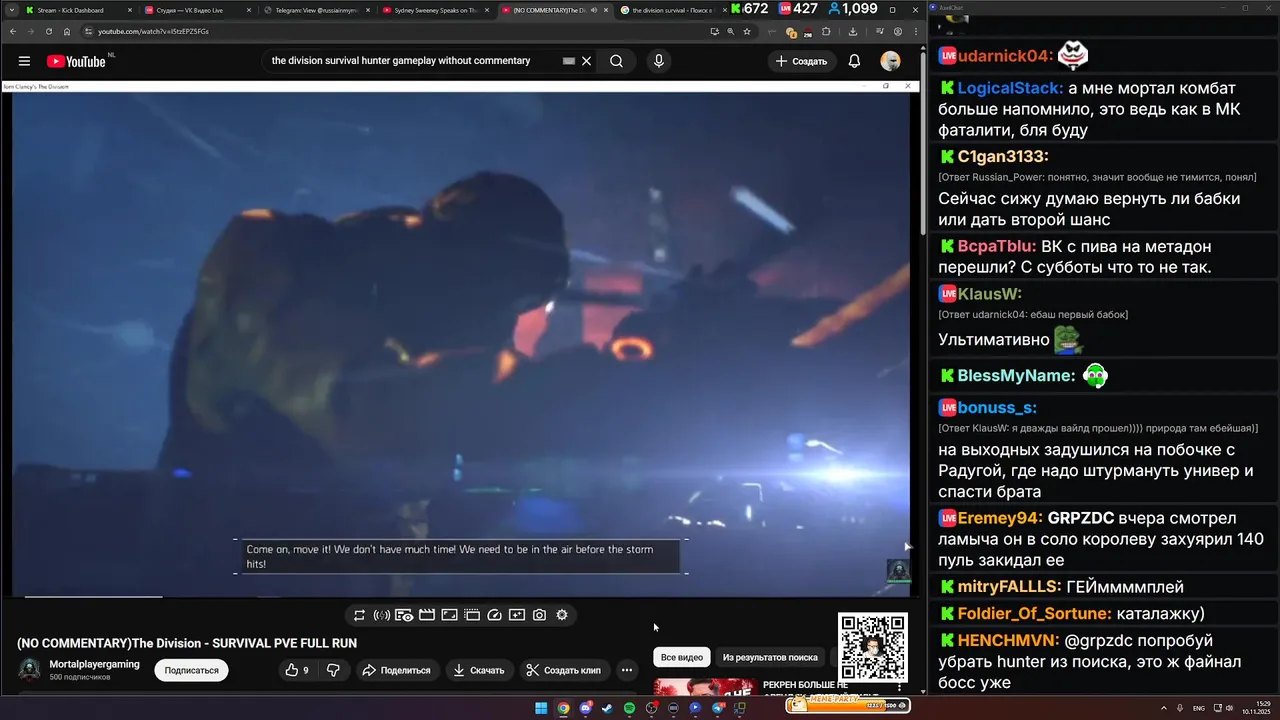This screenshot has width=1280, height=720.
Task: Click the cinema mode clapperboard icon
Action: (427, 615)
